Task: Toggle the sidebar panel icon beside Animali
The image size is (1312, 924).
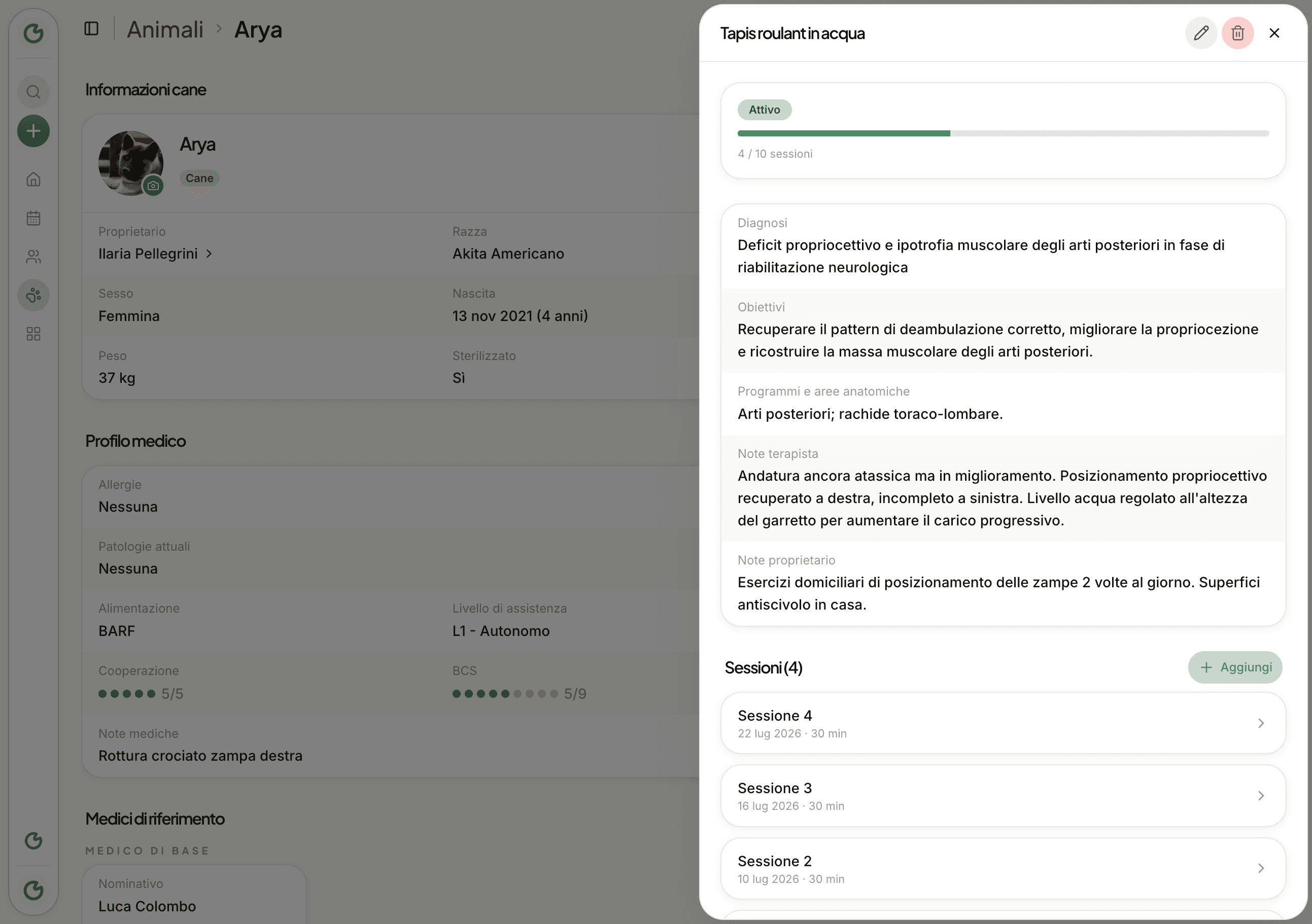Action: click(x=91, y=28)
